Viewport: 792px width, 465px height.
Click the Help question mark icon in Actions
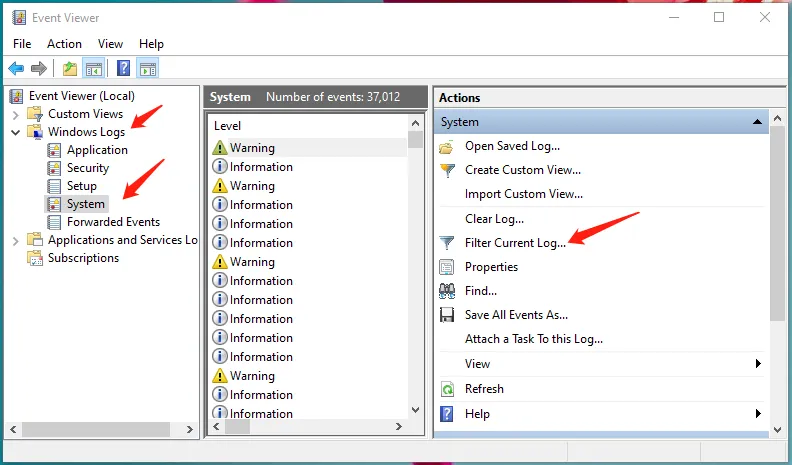447,414
